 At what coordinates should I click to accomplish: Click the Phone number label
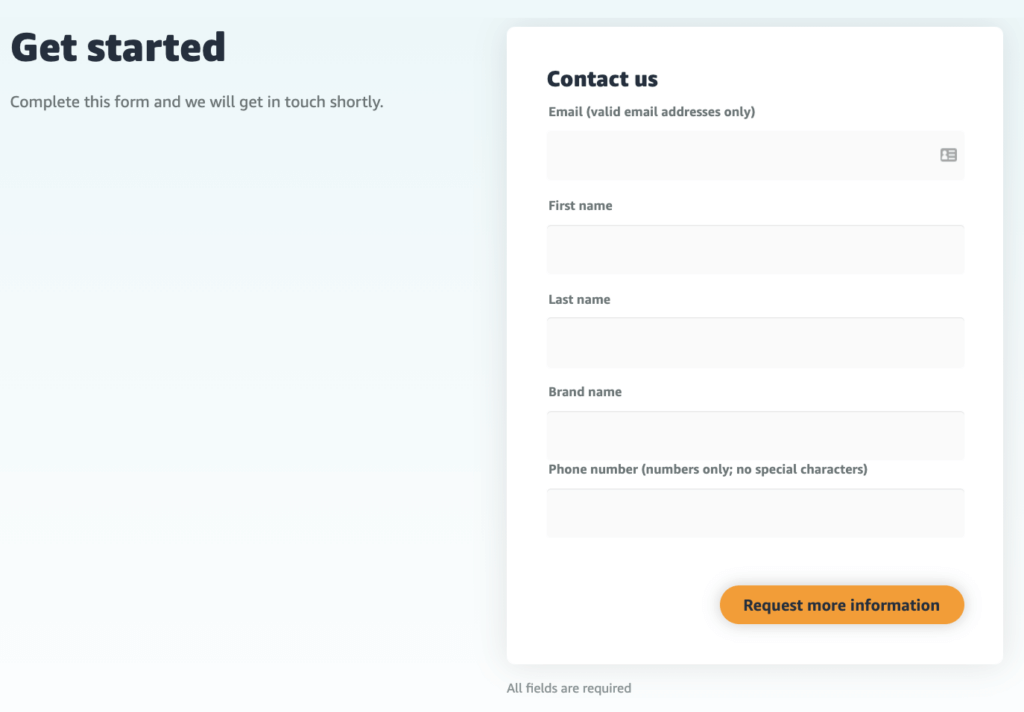707,469
